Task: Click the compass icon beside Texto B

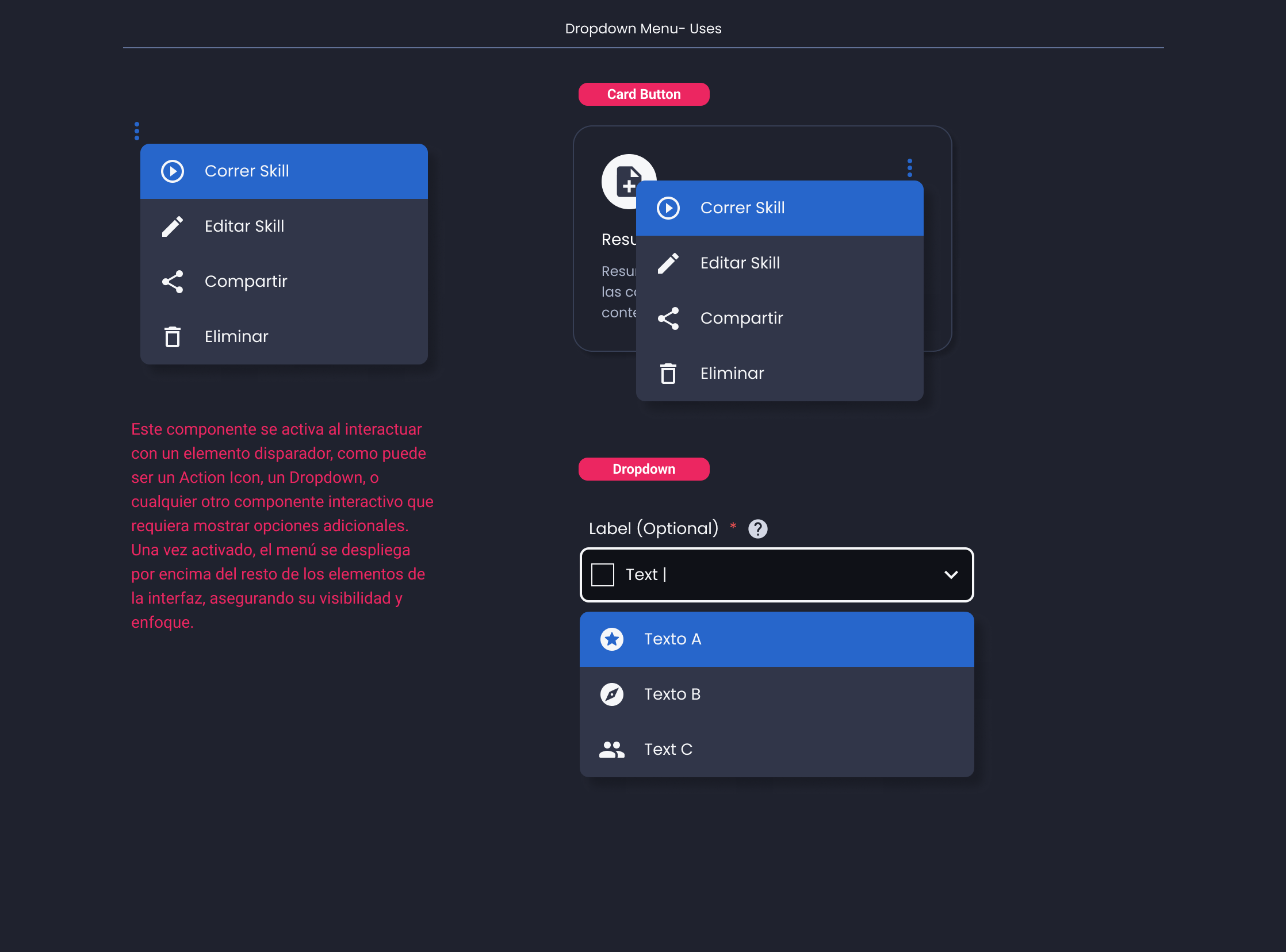Action: click(611, 694)
